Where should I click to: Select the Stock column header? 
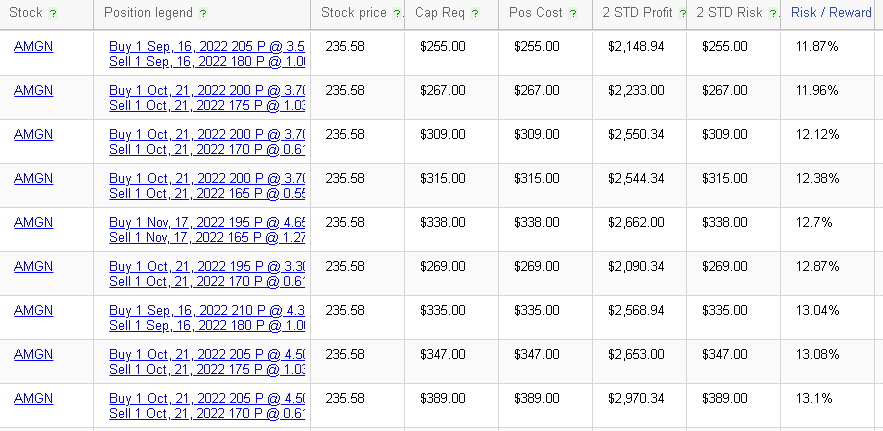[x=26, y=12]
